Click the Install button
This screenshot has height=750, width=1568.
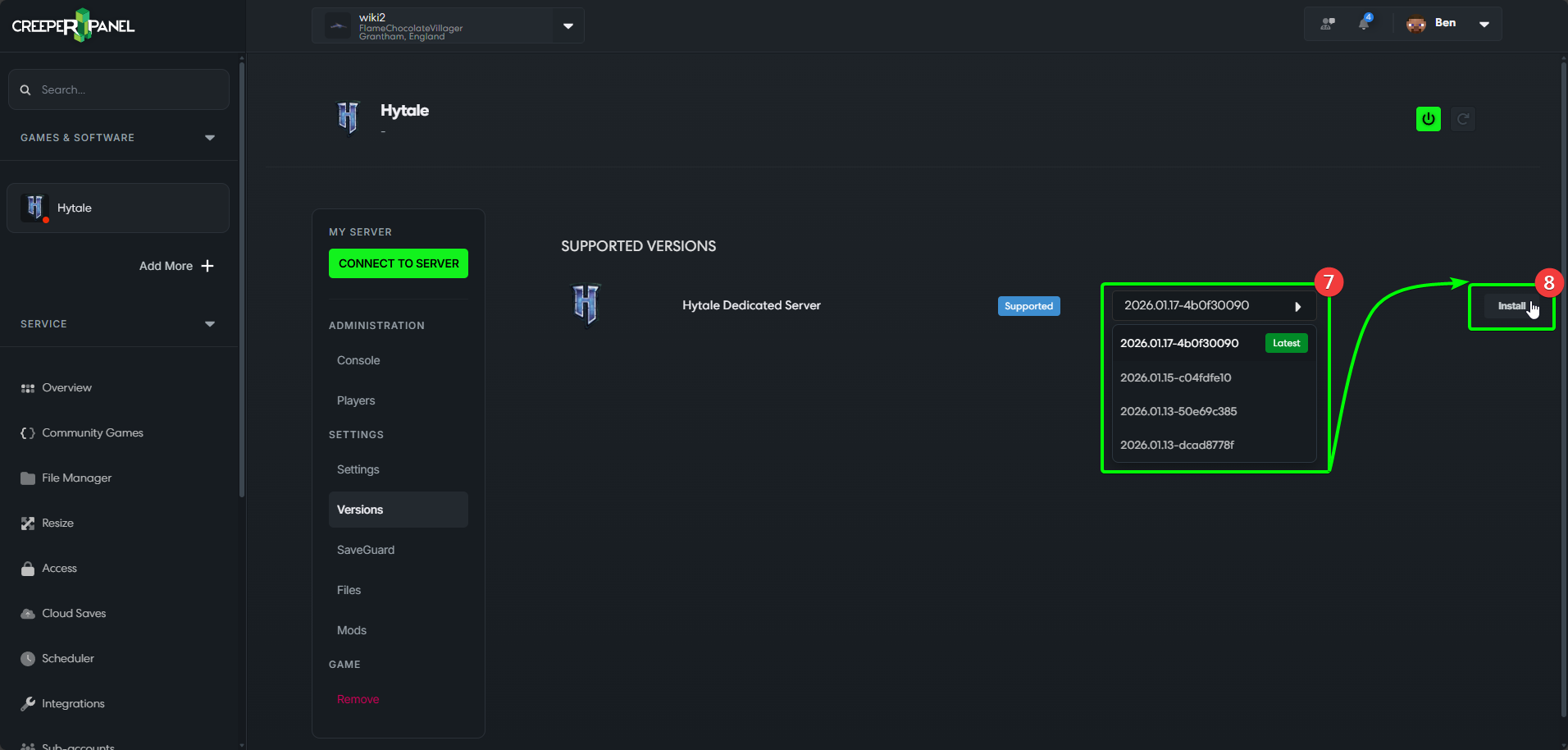(1511, 306)
